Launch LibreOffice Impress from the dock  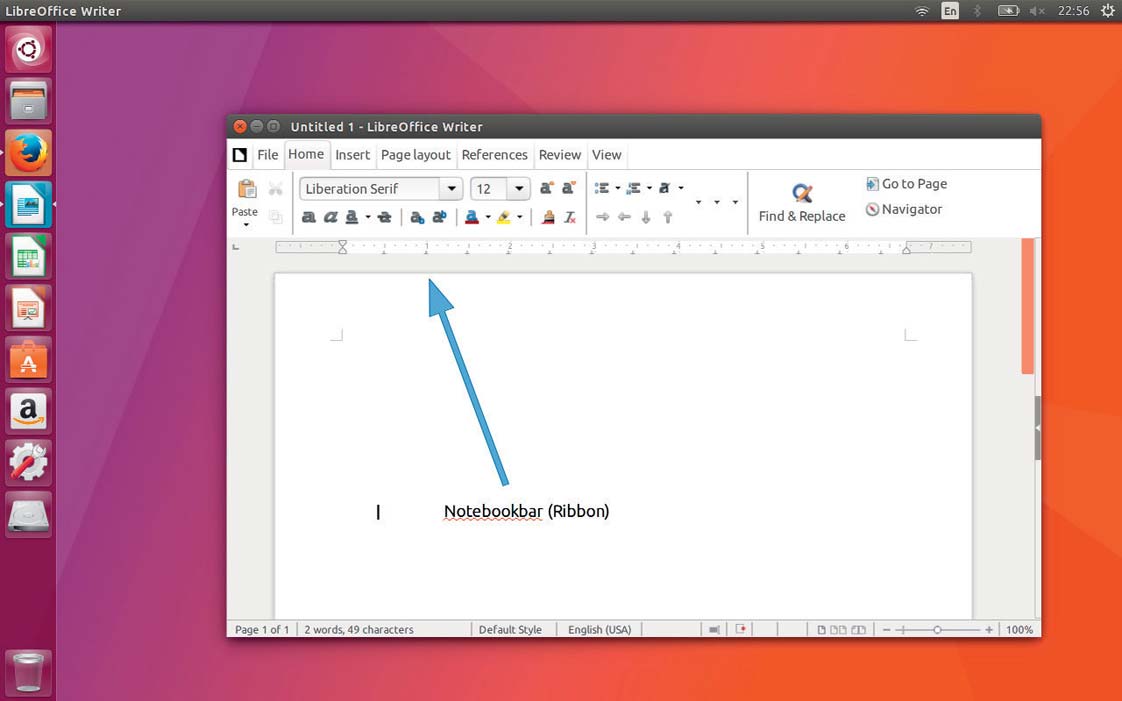(29, 308)
